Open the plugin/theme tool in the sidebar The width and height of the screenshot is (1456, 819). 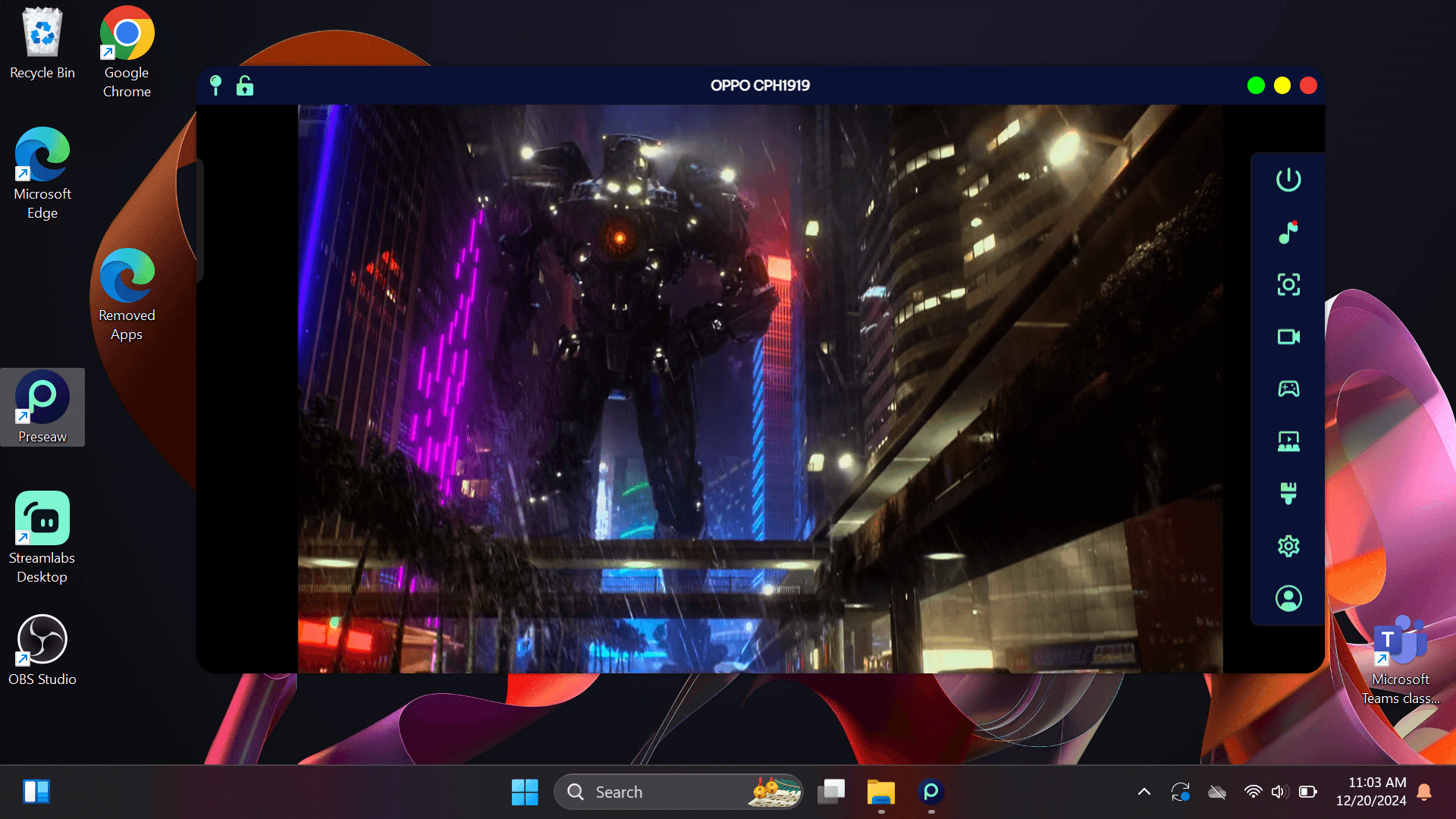pos(1288,493)
